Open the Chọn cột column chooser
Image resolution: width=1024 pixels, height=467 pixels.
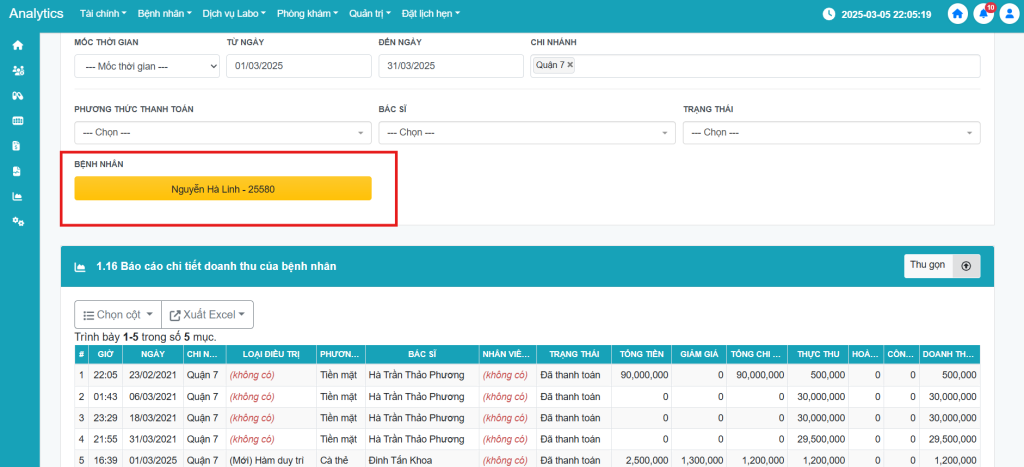pos(117,314)
